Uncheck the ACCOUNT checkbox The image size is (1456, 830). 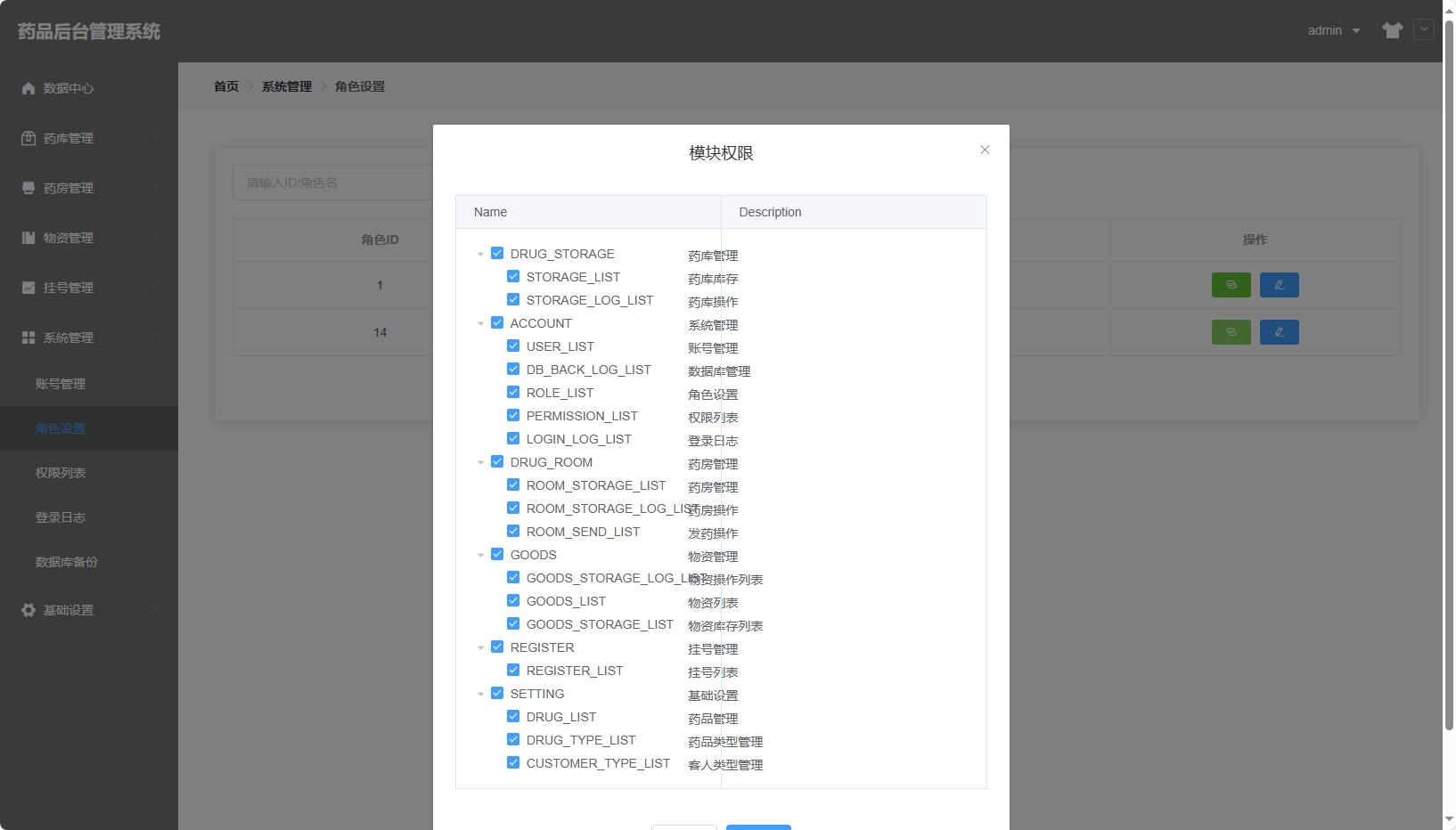click(x=497, y=322)
